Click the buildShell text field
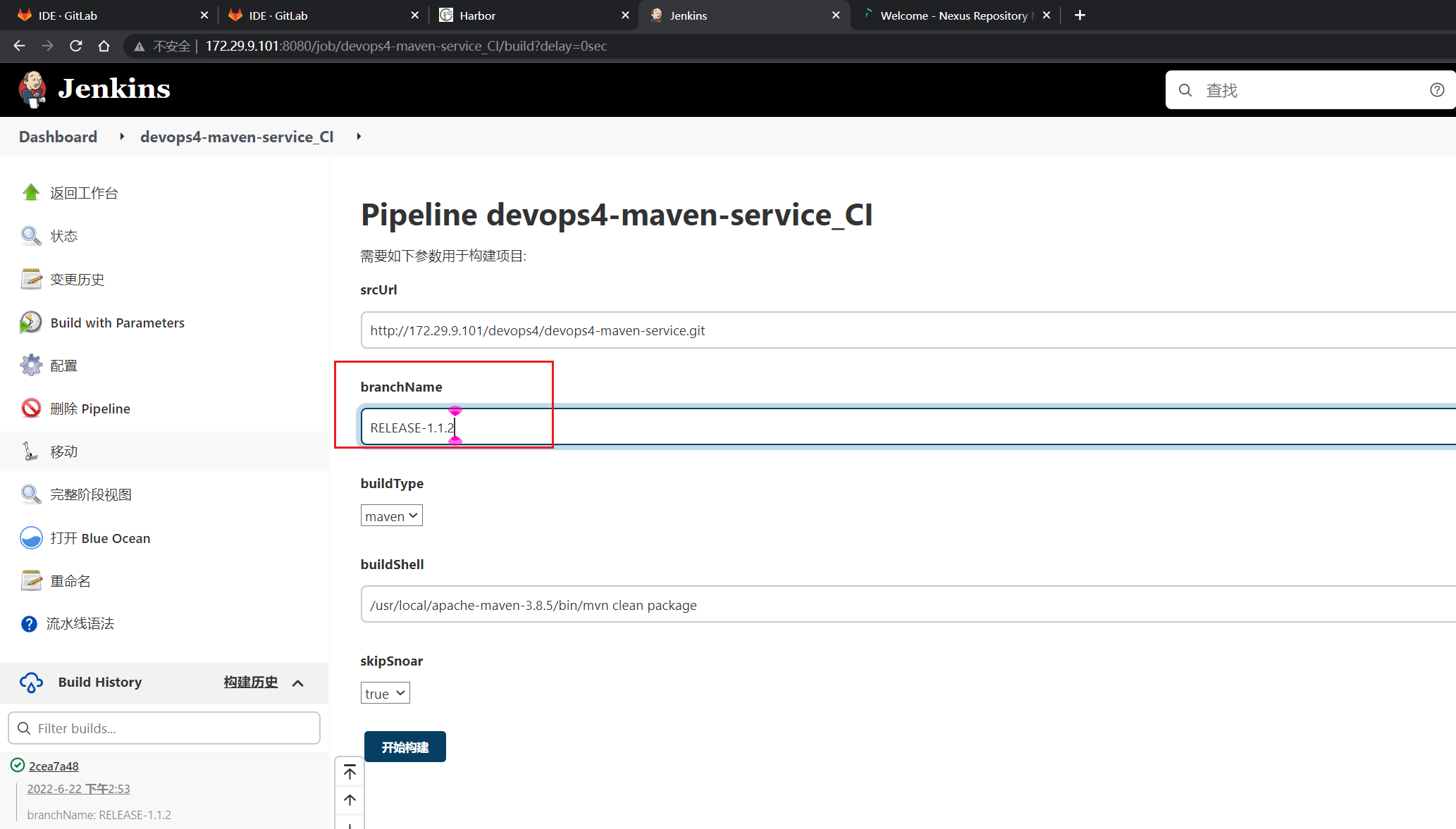The image size is (1456, 829). tap(908, 604)
